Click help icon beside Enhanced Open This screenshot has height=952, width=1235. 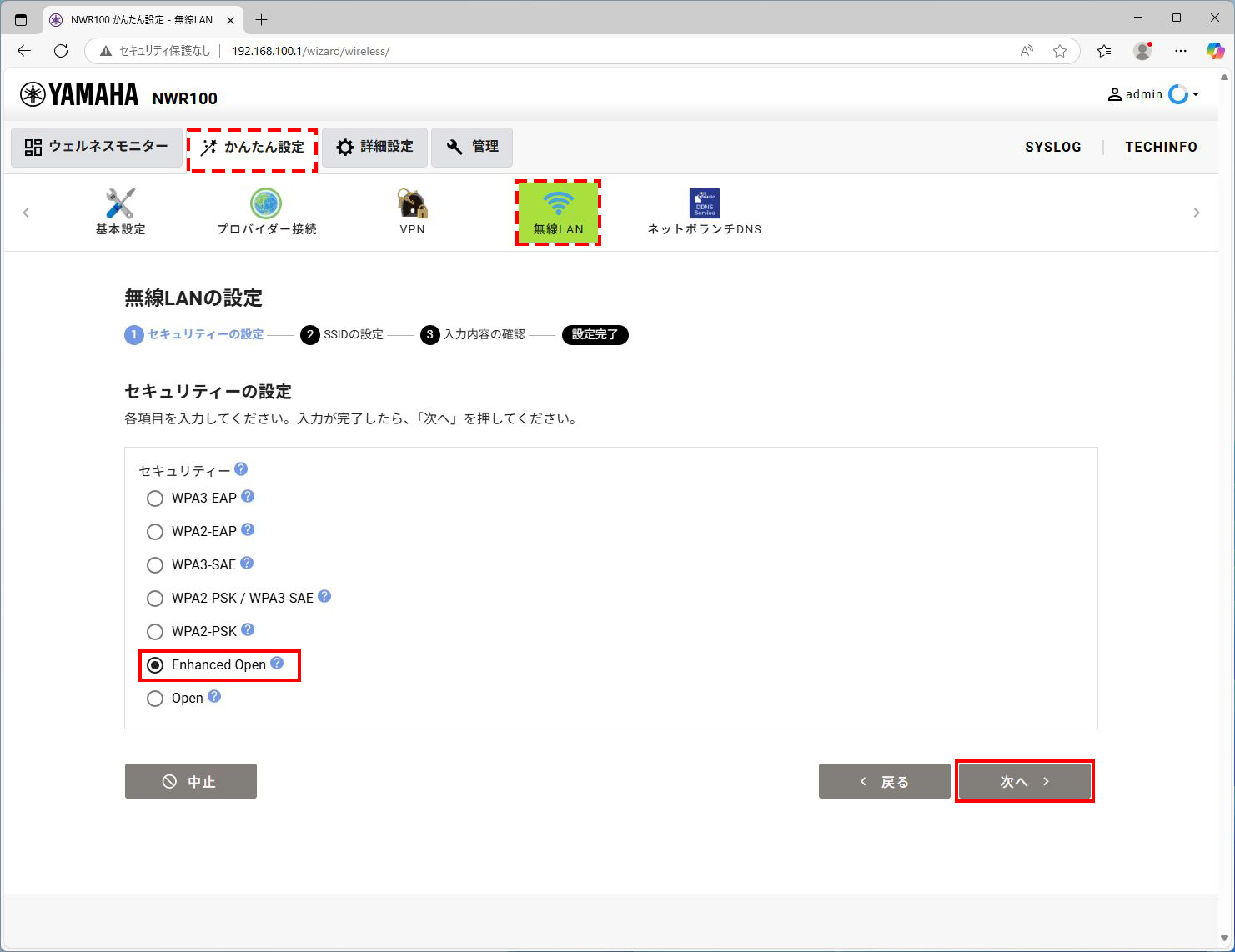277,664
